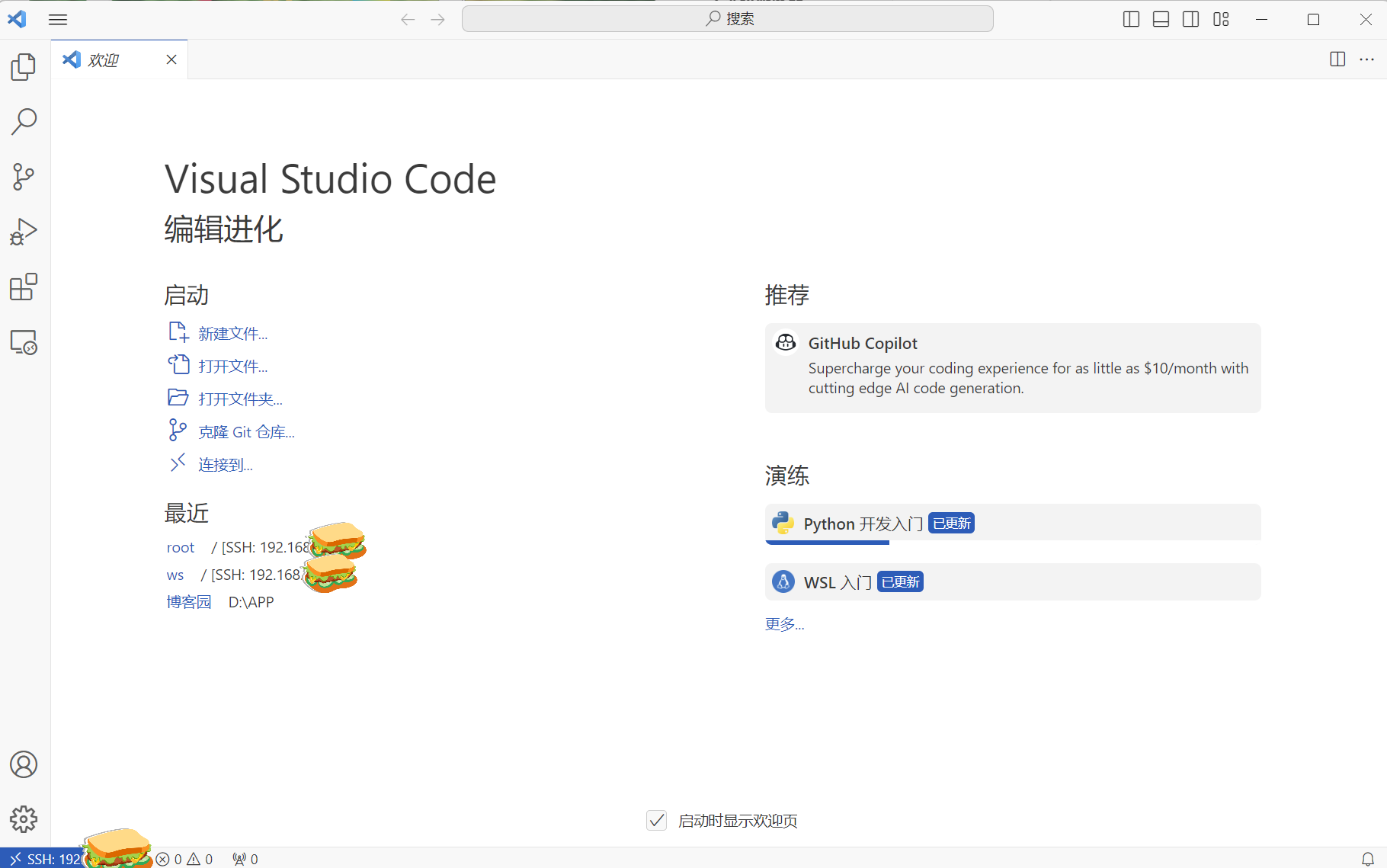This screenshot has height=868, width=1387.
Task: Click the new file icon beside 新建文件
Action: 178,332
